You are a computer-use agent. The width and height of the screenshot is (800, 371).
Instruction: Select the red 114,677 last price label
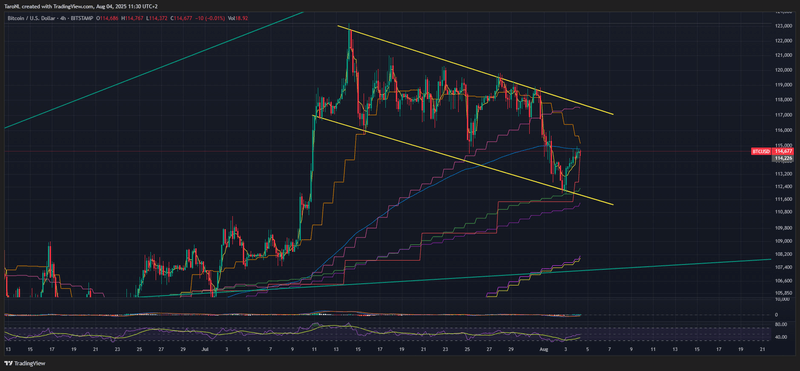(783, 152)
